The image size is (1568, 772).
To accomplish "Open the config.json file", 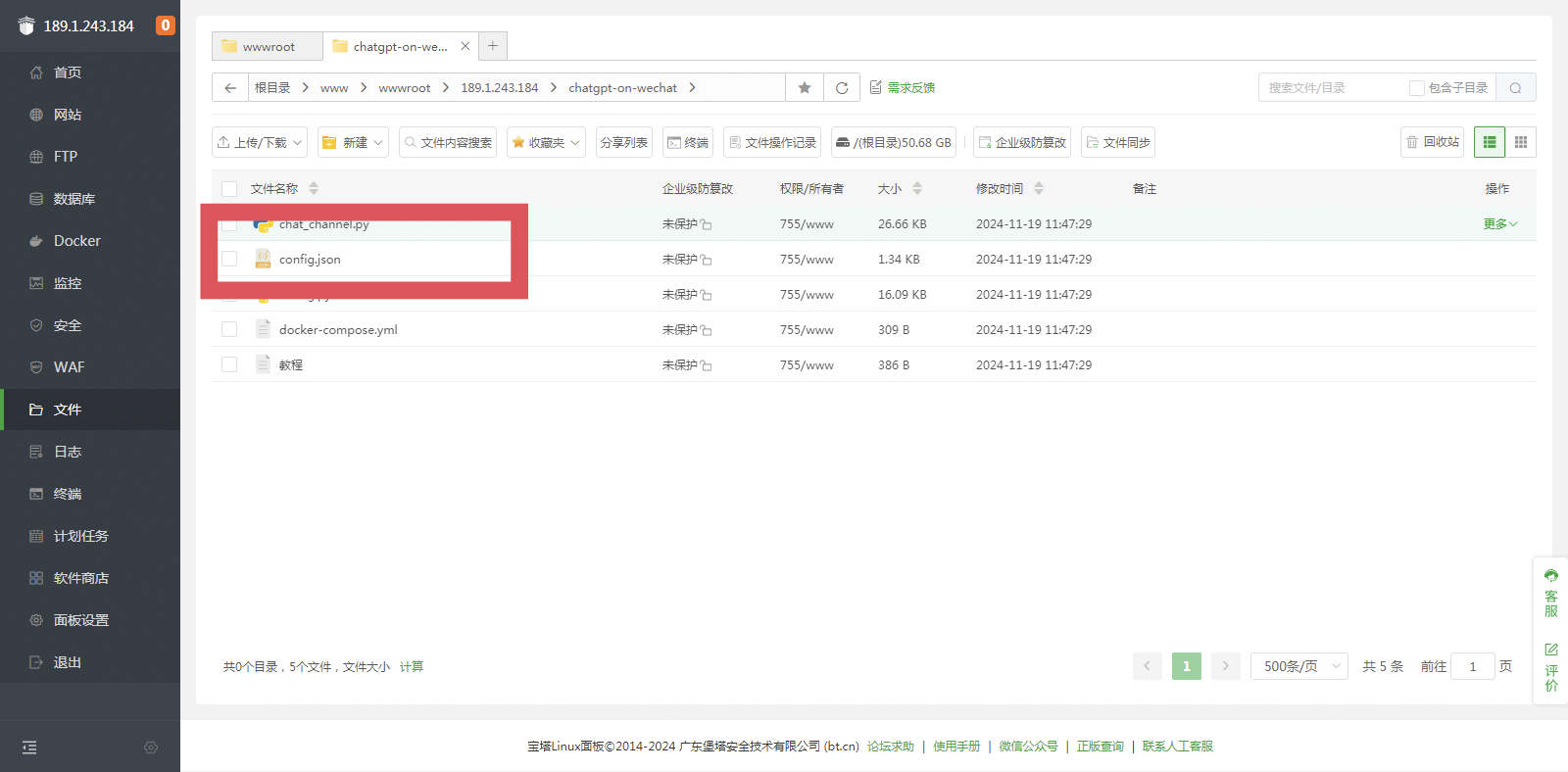I will 310,260.
